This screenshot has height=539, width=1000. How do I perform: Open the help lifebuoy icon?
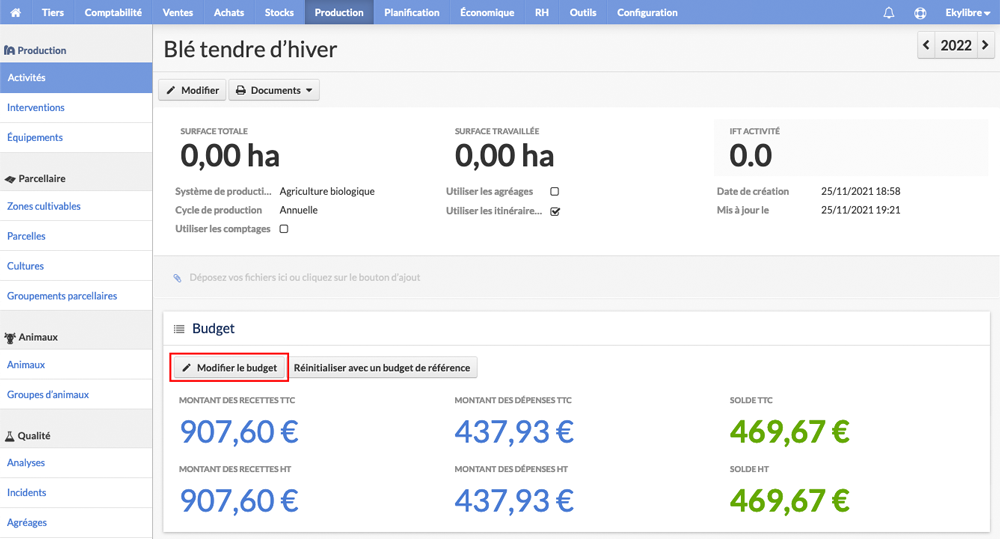click(920, 12)
